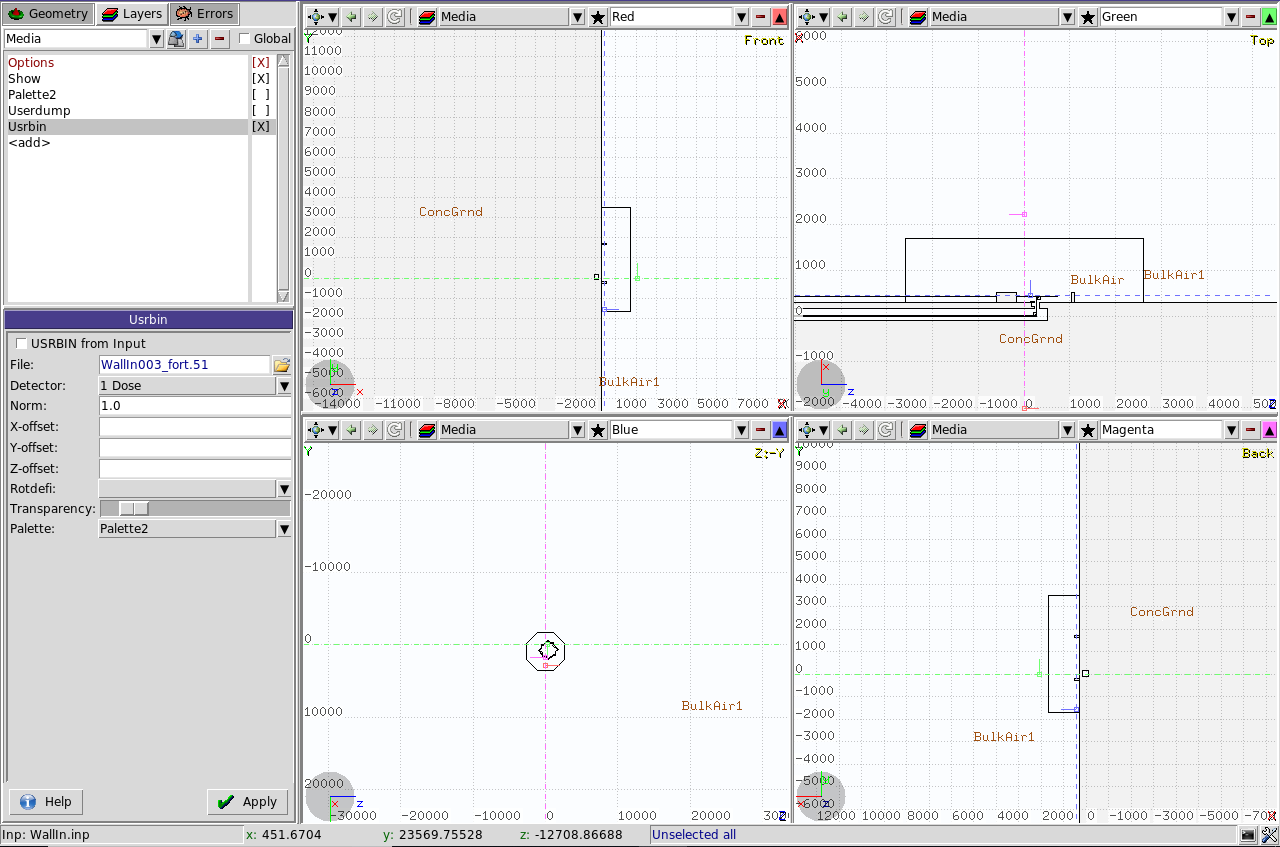Image resolution: width=1280 pixels, height=847 pixels.
Task: Toggle the Options layer checkbox
Action: coord(261,62)
